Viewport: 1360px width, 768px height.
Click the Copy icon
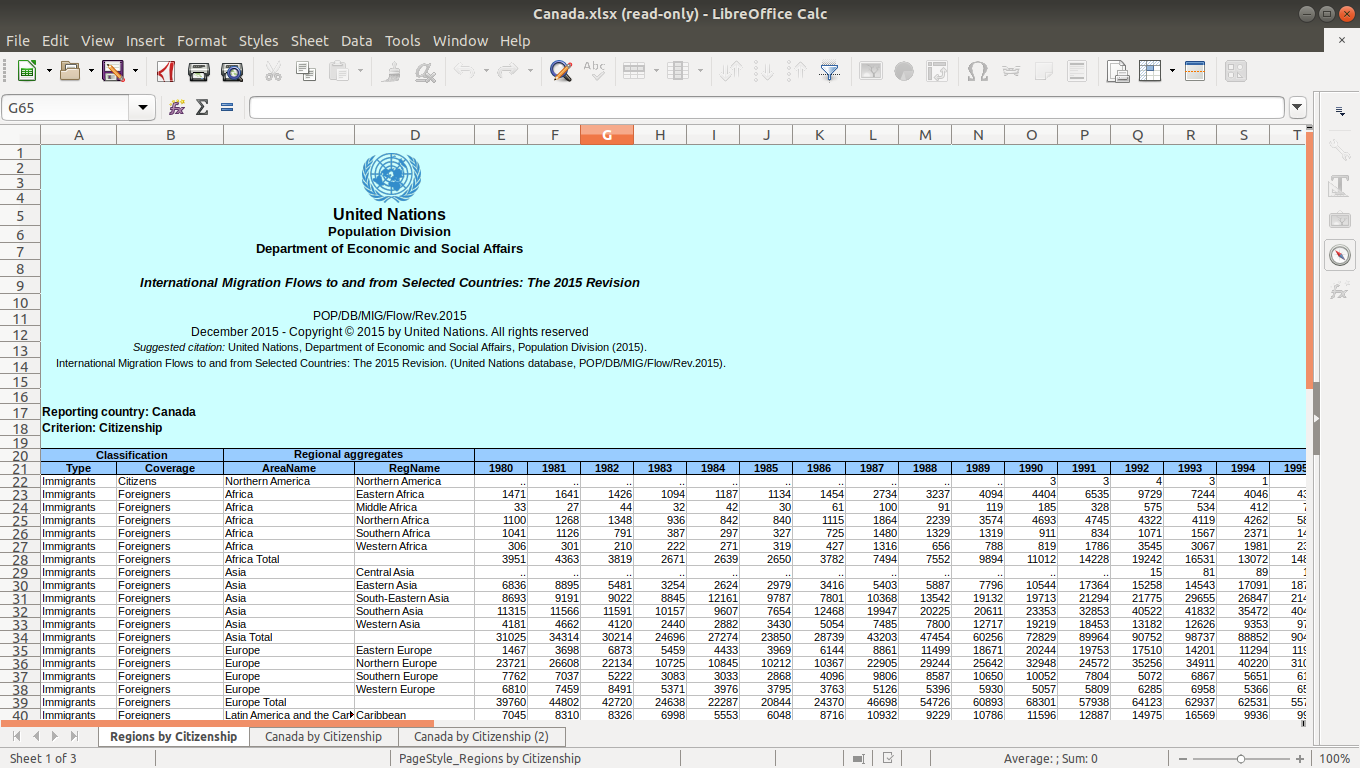(x=306, y=71)
